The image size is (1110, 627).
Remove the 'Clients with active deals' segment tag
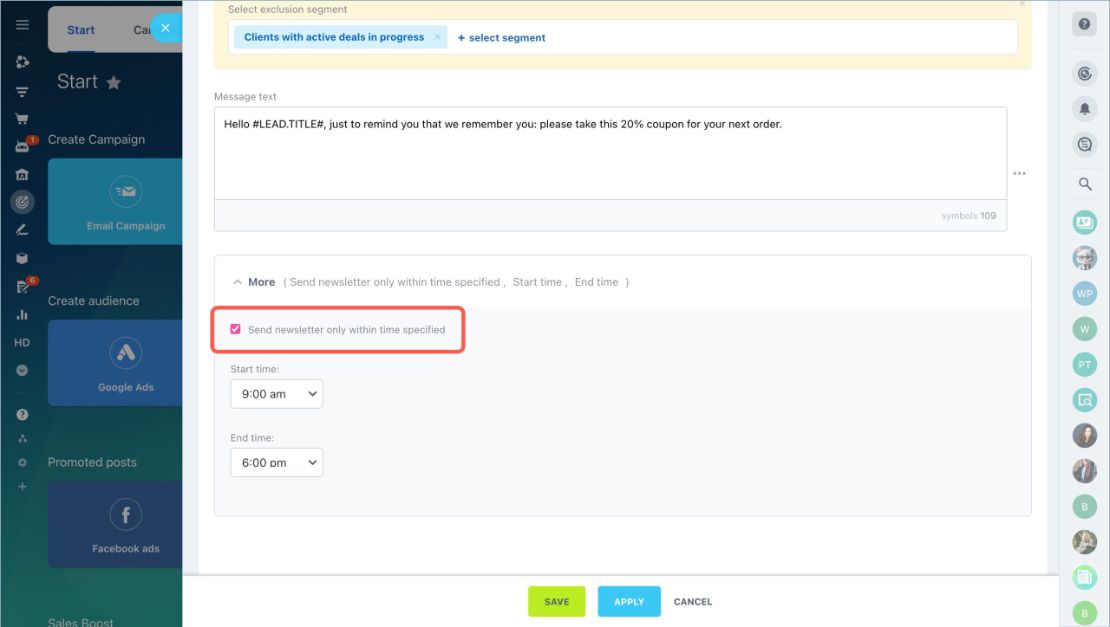[437, 37]
